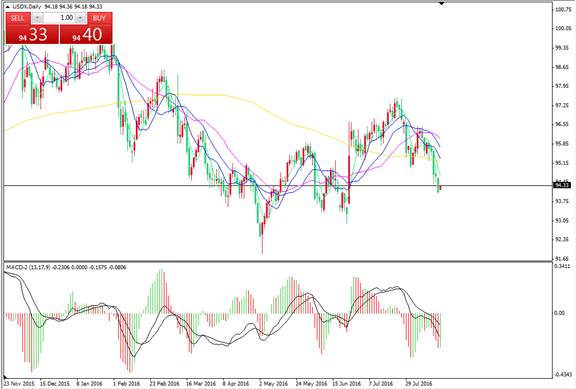Click the 99.35 price scale label
Image resolution: width=576 pixels, height=389 pixels.
[x=562, y=48]
